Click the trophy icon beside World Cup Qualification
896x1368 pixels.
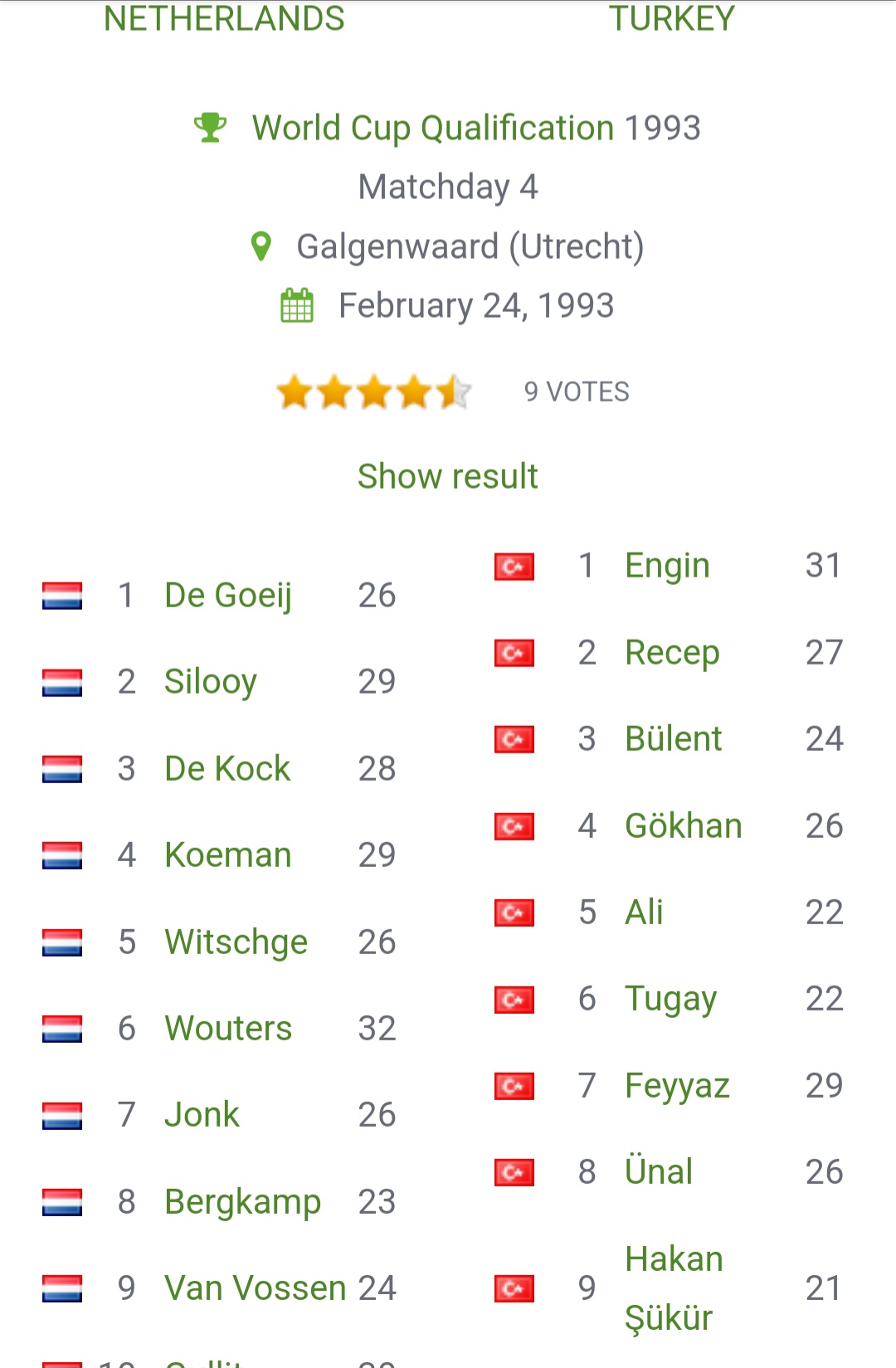(x=210, y=128)
